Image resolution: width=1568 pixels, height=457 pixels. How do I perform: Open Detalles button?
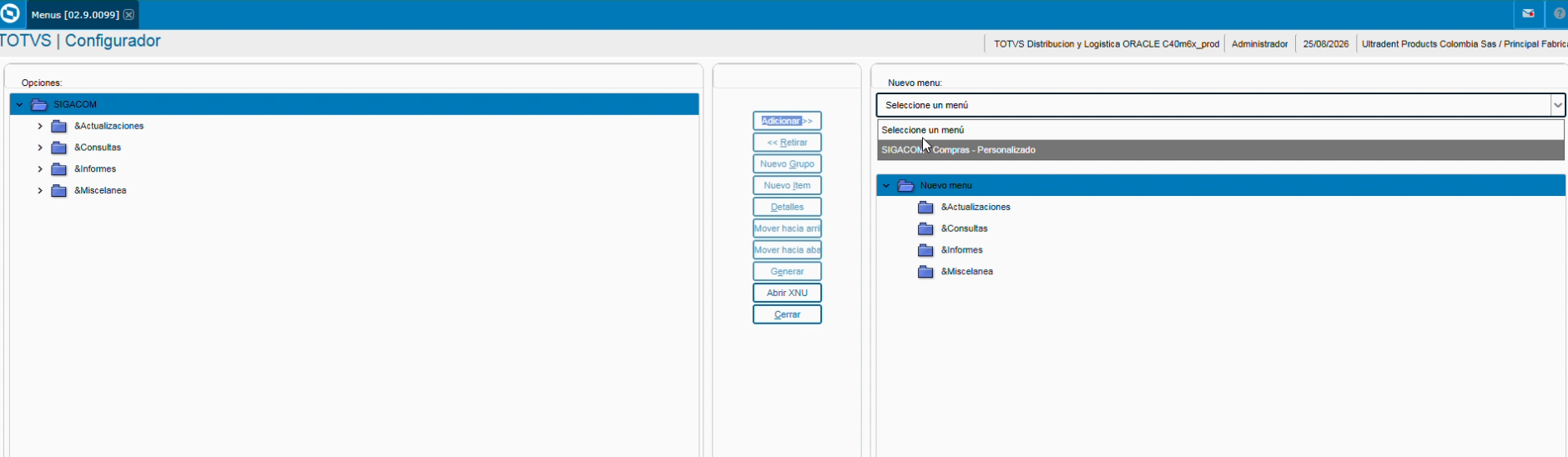coord(787,207)
